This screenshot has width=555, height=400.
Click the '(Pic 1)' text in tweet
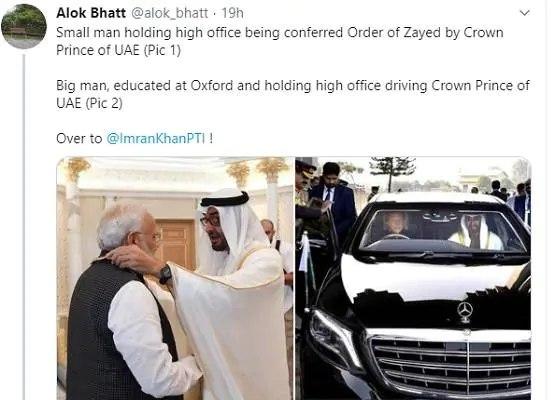coord(162,50)
